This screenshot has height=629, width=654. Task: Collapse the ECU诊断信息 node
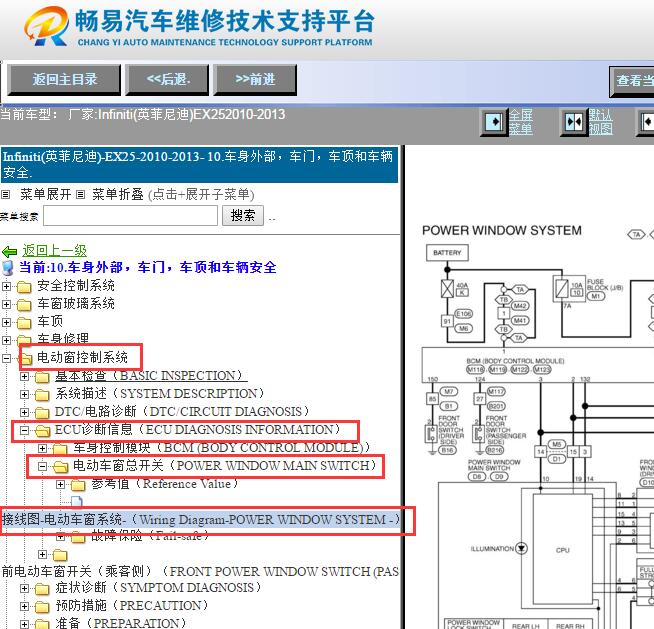click(x=25, y=430)
